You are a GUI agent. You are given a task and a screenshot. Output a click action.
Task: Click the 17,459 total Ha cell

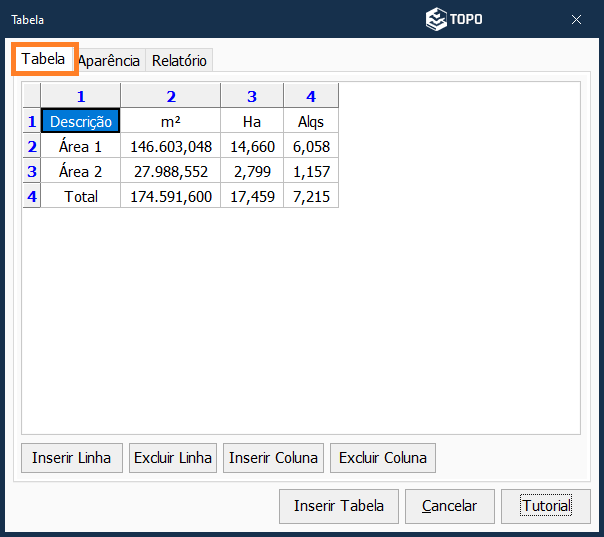(252, 196)
